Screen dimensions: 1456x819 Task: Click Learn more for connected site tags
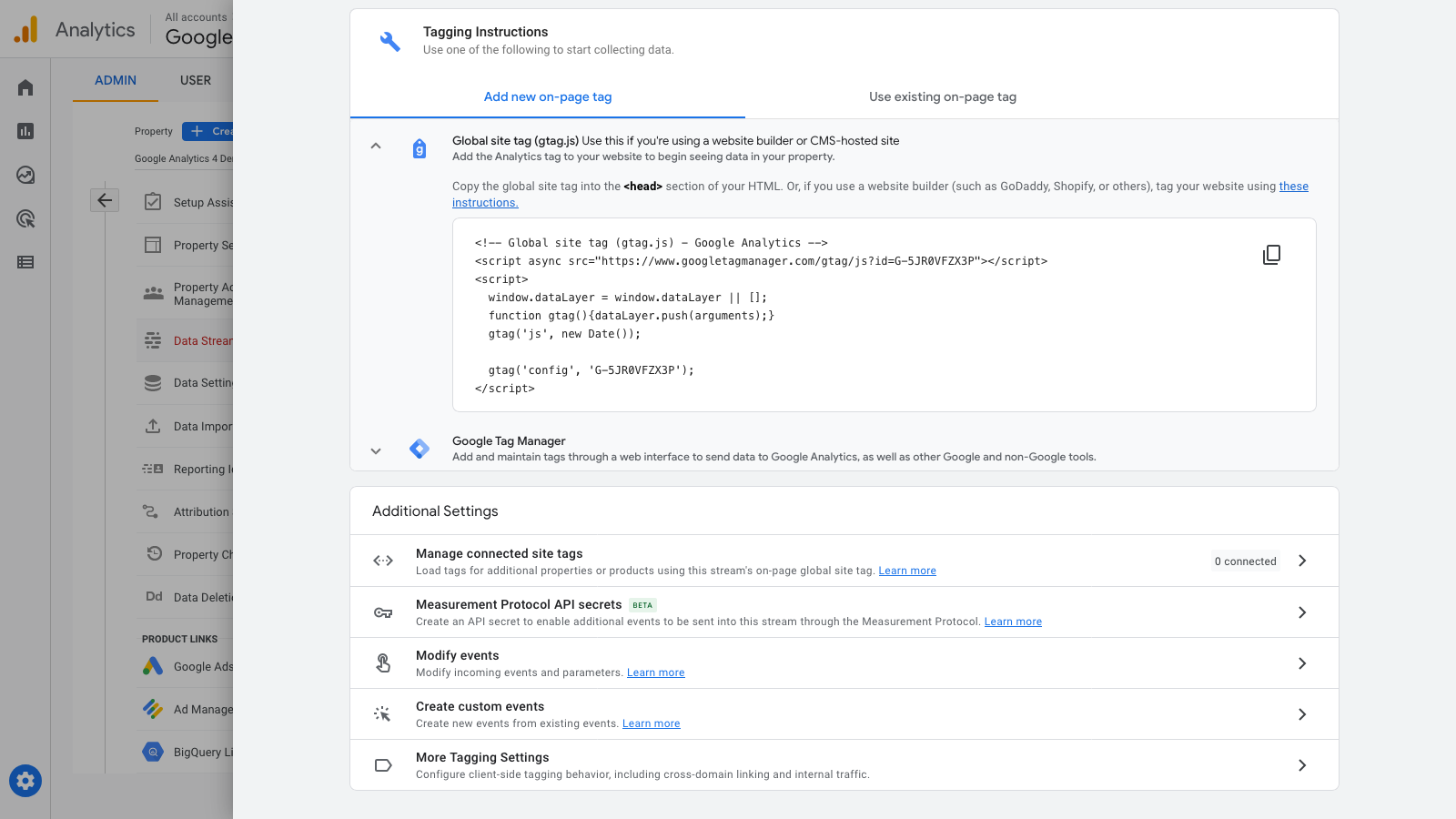point(907,571)
